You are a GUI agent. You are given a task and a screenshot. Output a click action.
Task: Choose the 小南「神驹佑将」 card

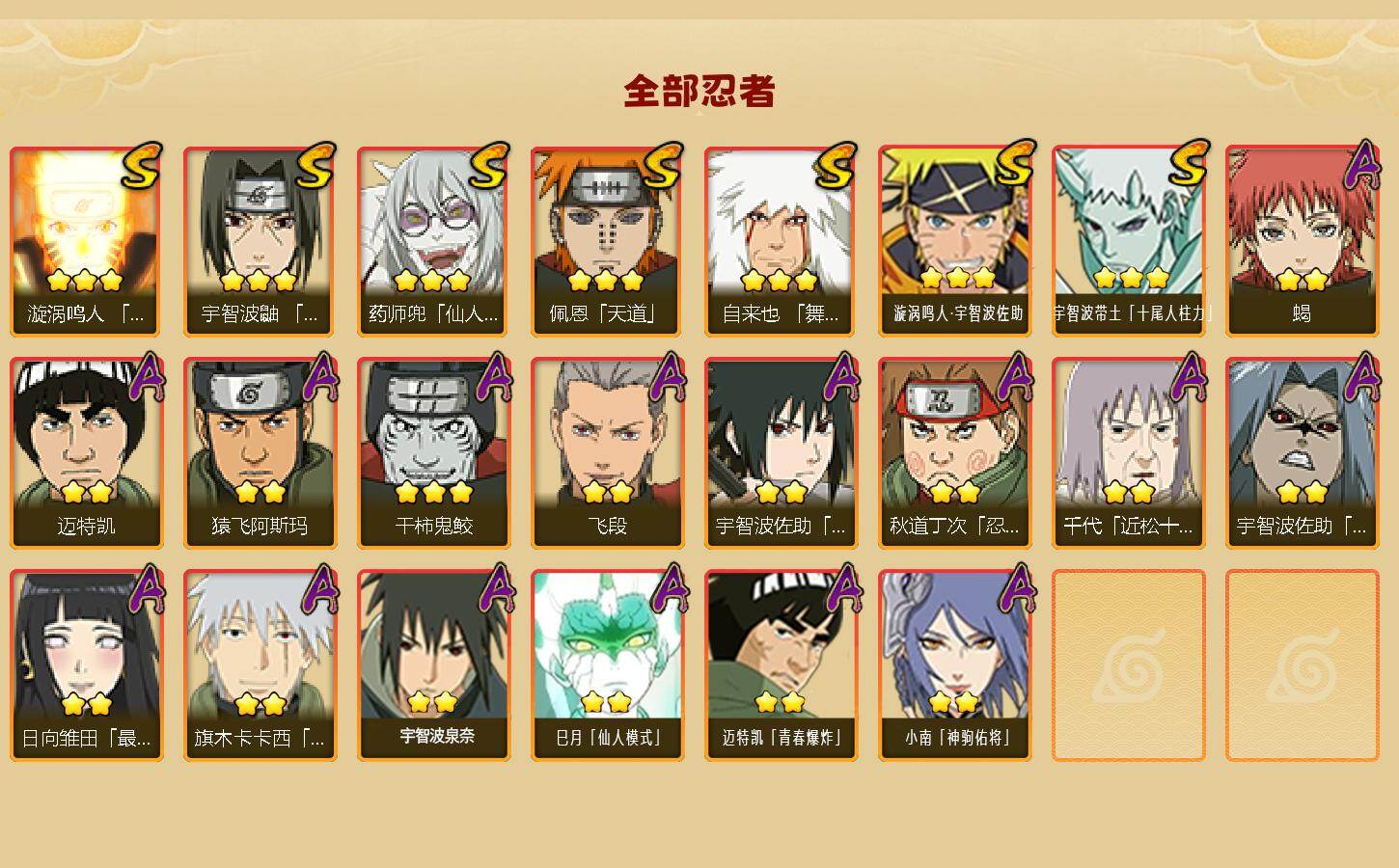(954, 665)
